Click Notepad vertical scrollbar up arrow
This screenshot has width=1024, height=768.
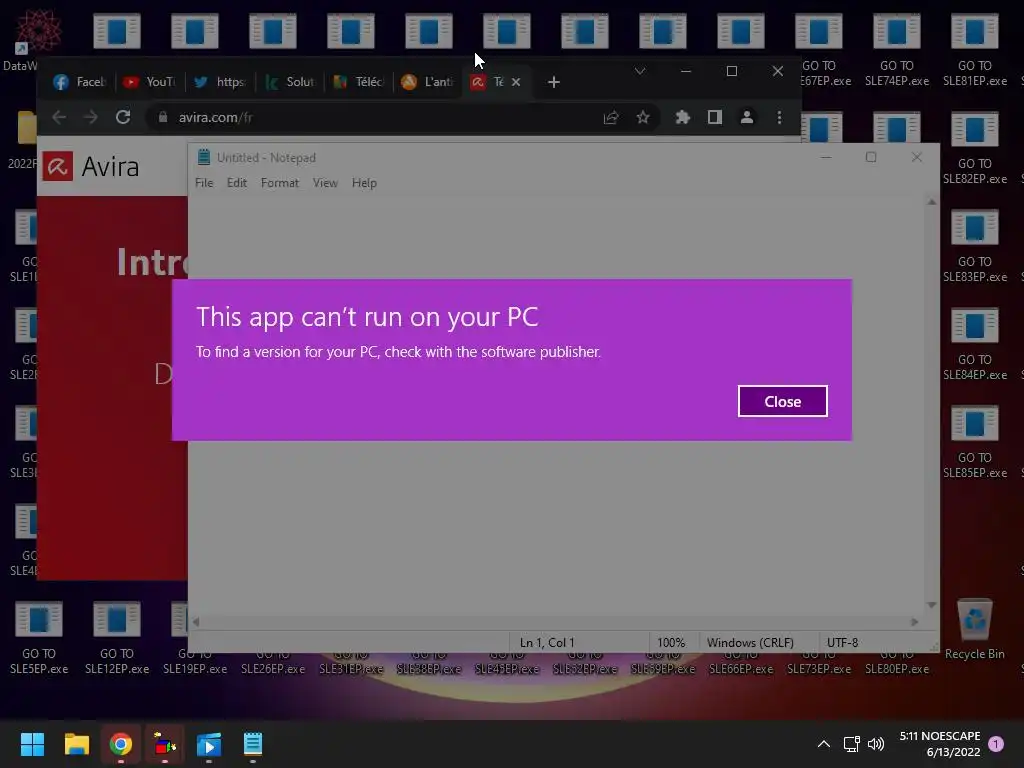(x=931, y=202)
